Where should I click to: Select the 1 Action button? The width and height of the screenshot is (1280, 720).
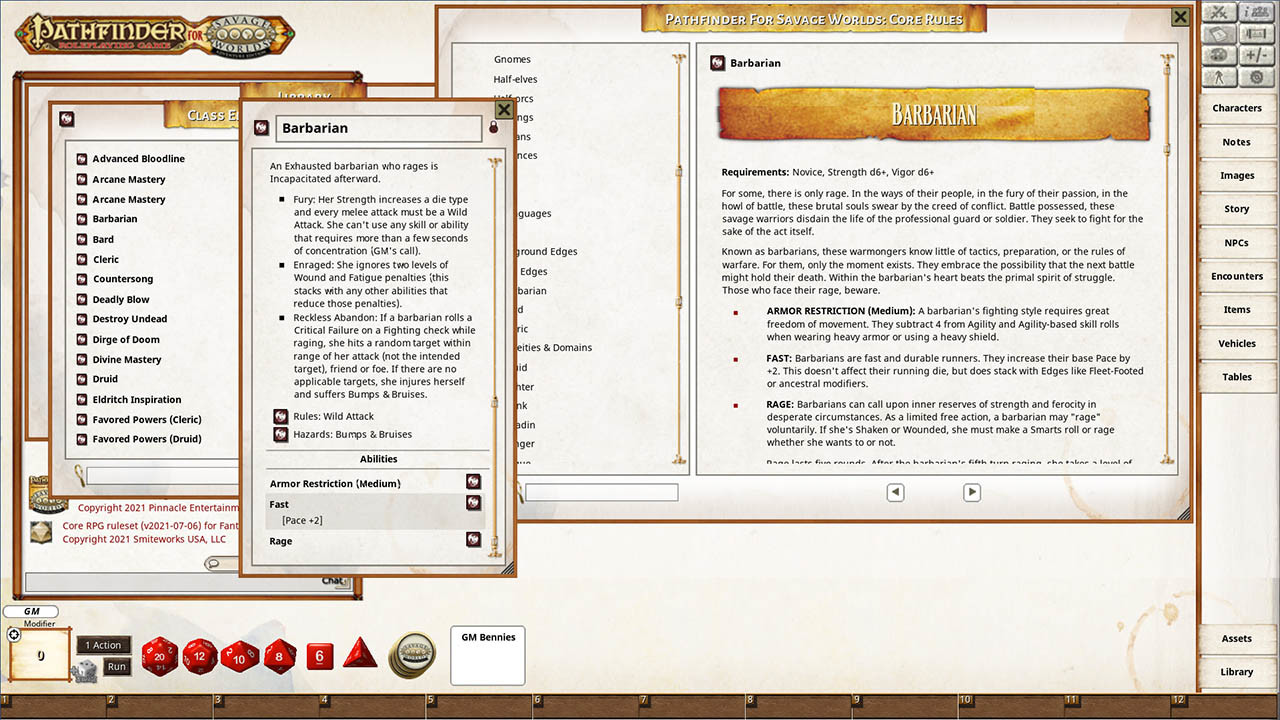click(x=103, y=645)
